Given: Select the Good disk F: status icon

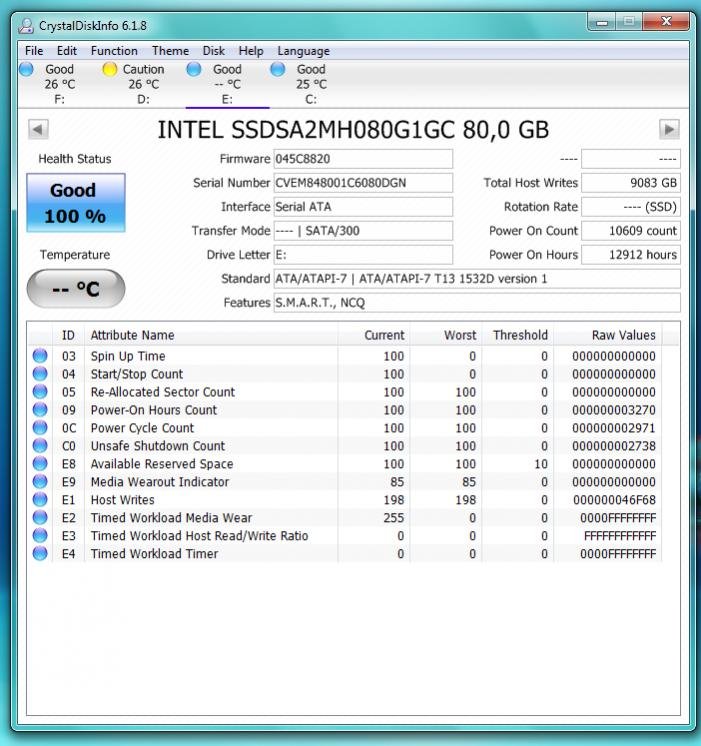Looking at the screenshot, I should [x=26, y=69].
